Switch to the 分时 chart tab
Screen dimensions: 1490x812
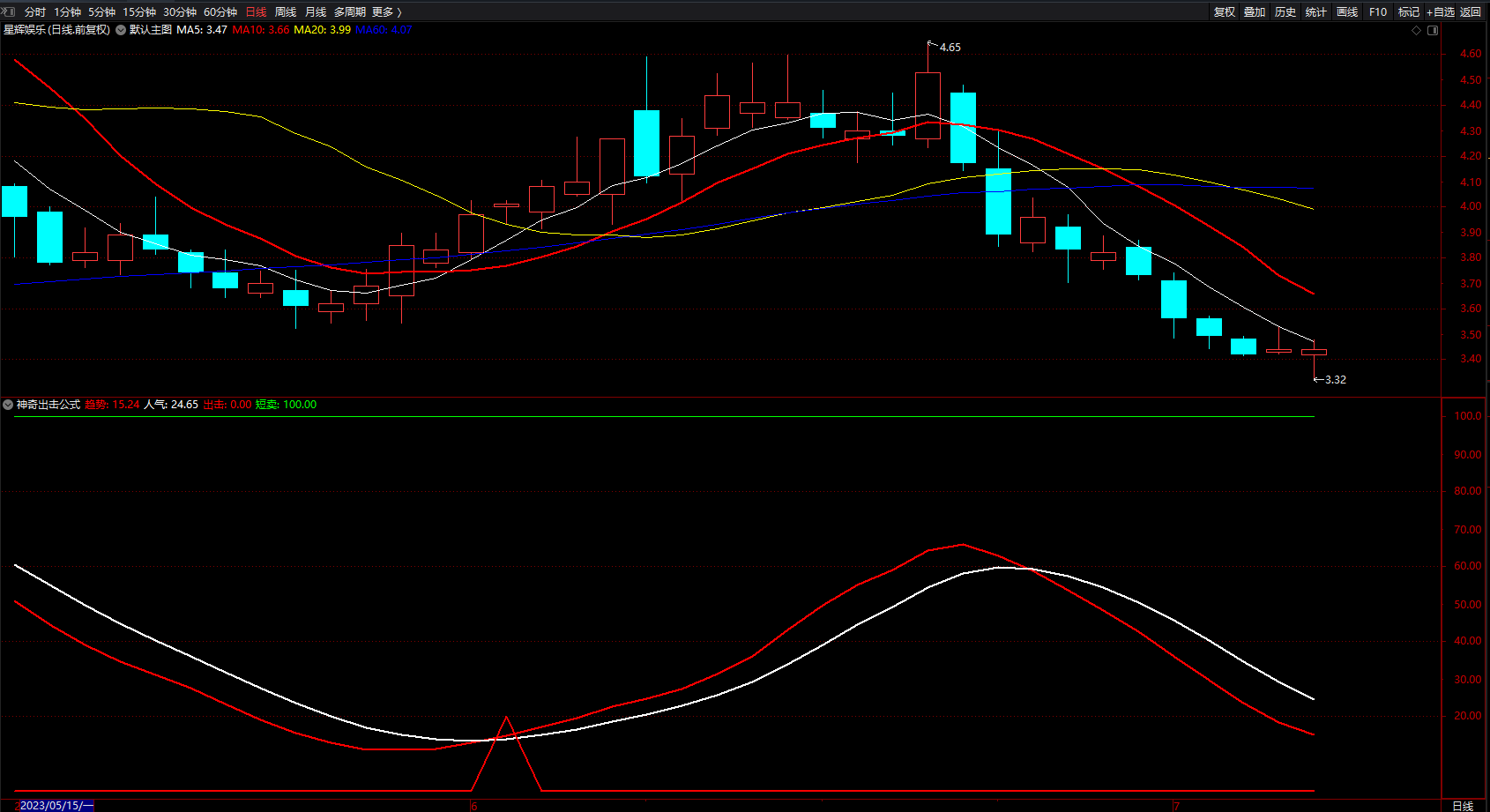pyautogui.click(x=35, y=11)
